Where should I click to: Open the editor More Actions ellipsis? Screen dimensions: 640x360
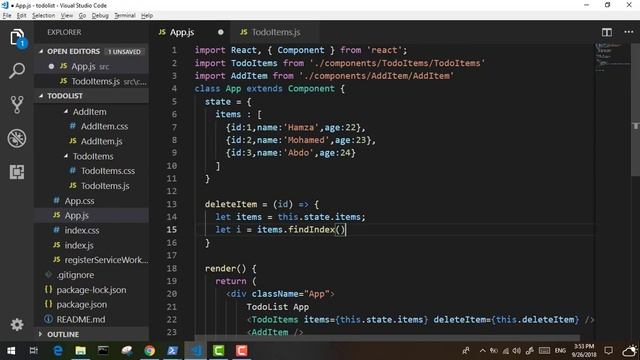click(628, 32)
